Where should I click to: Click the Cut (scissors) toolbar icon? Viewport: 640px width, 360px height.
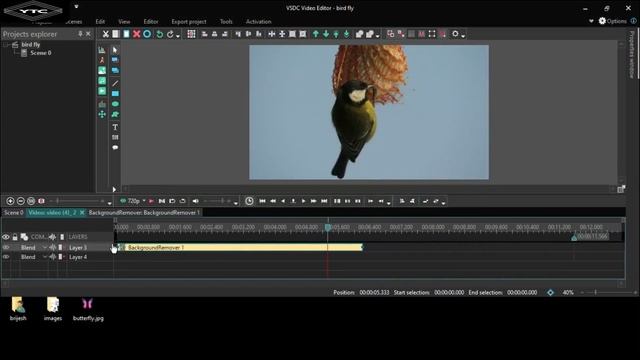click(x=106, y=34)
